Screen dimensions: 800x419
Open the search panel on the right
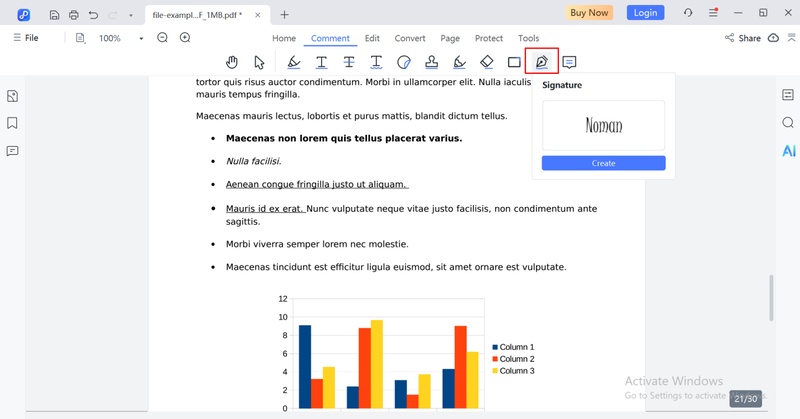tap(788, 123)
